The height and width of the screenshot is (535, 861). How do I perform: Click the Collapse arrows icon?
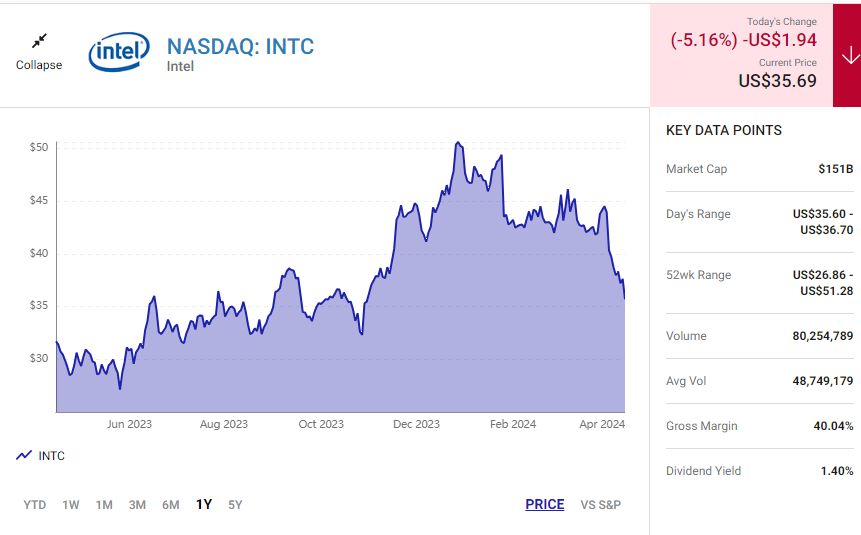(39, 41)
